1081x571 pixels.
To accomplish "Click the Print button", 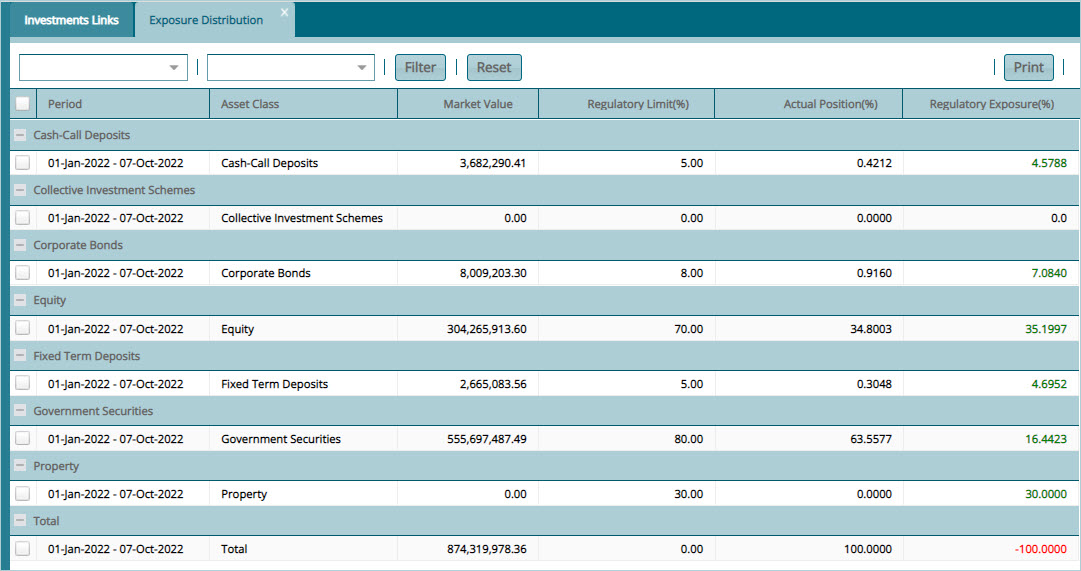I will tap(1029, 68).
